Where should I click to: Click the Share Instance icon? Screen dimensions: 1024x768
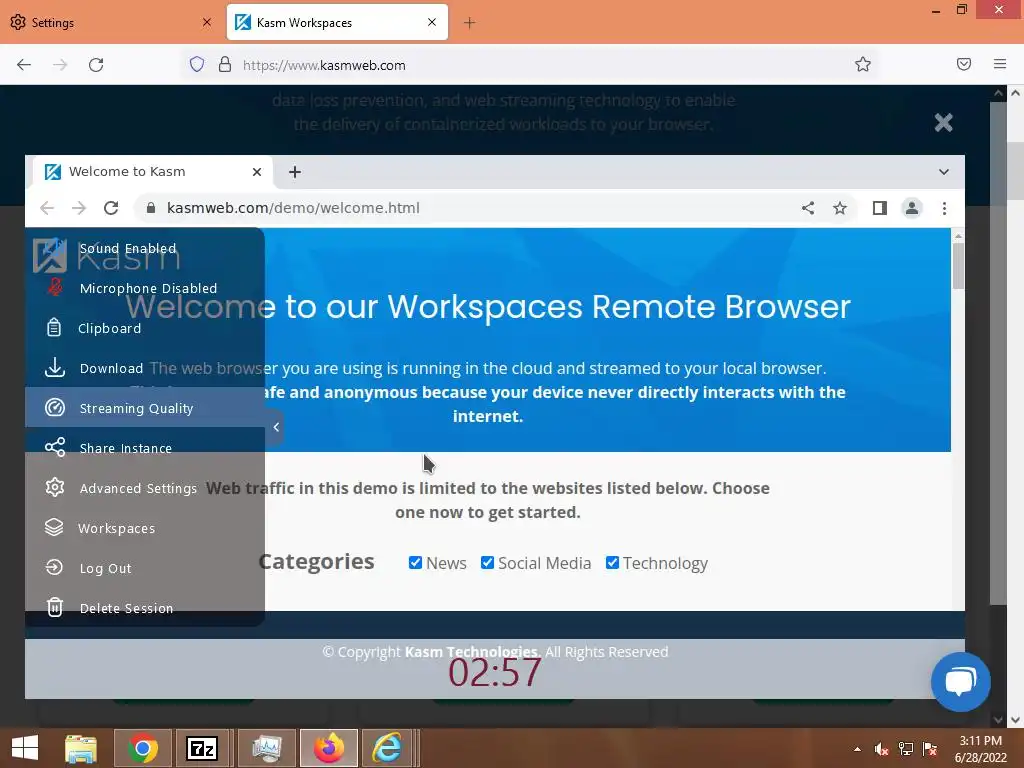coord(55,447)
